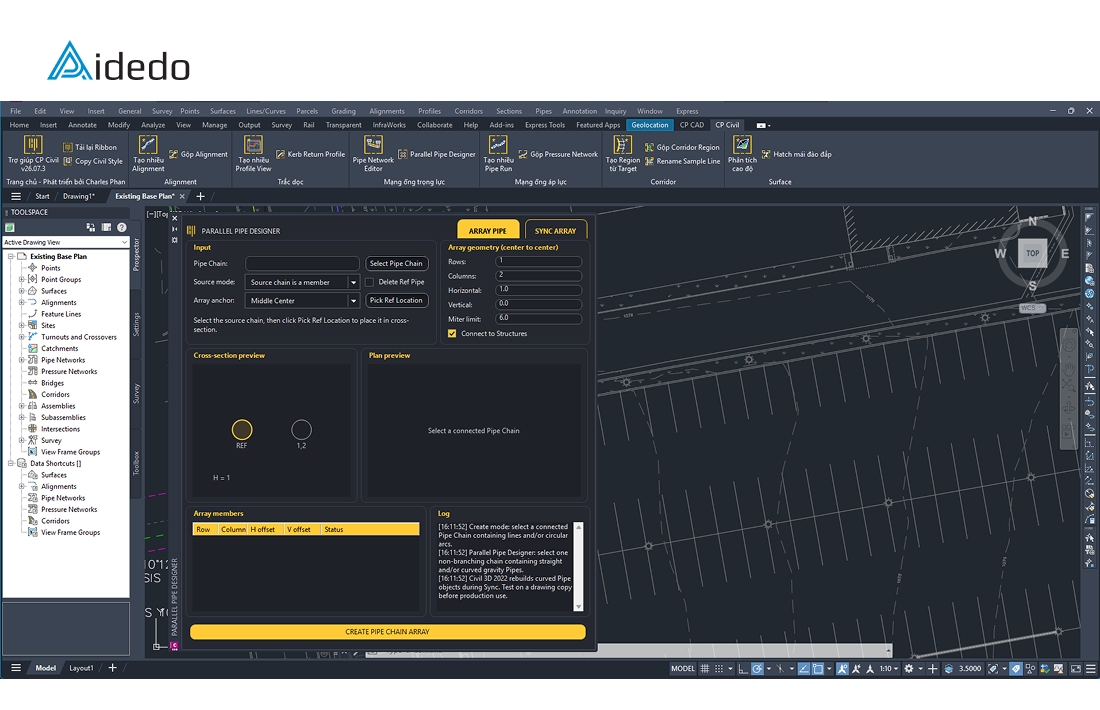The image size is (1100, 710).
Task: Click the Columns value field
Action: (x=538, y=276)
